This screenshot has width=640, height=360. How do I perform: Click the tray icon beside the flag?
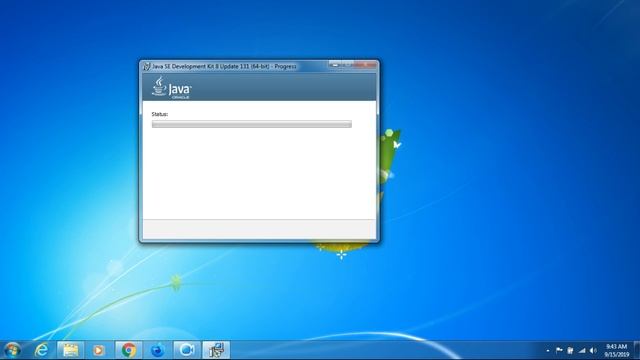pos(570,350)
